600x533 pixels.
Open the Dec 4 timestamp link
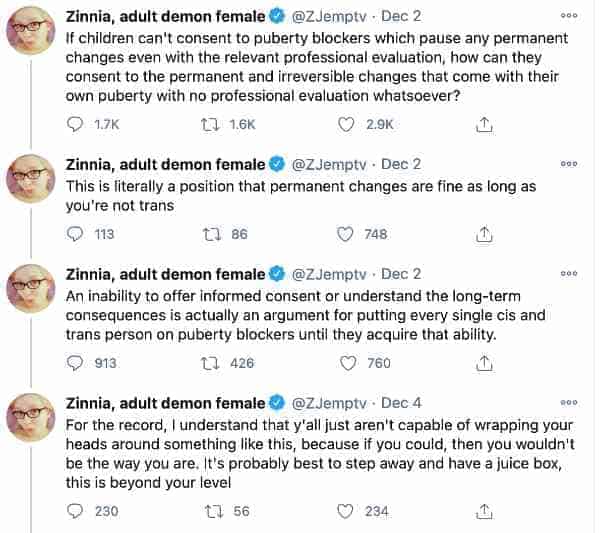[x=401, y=403]
